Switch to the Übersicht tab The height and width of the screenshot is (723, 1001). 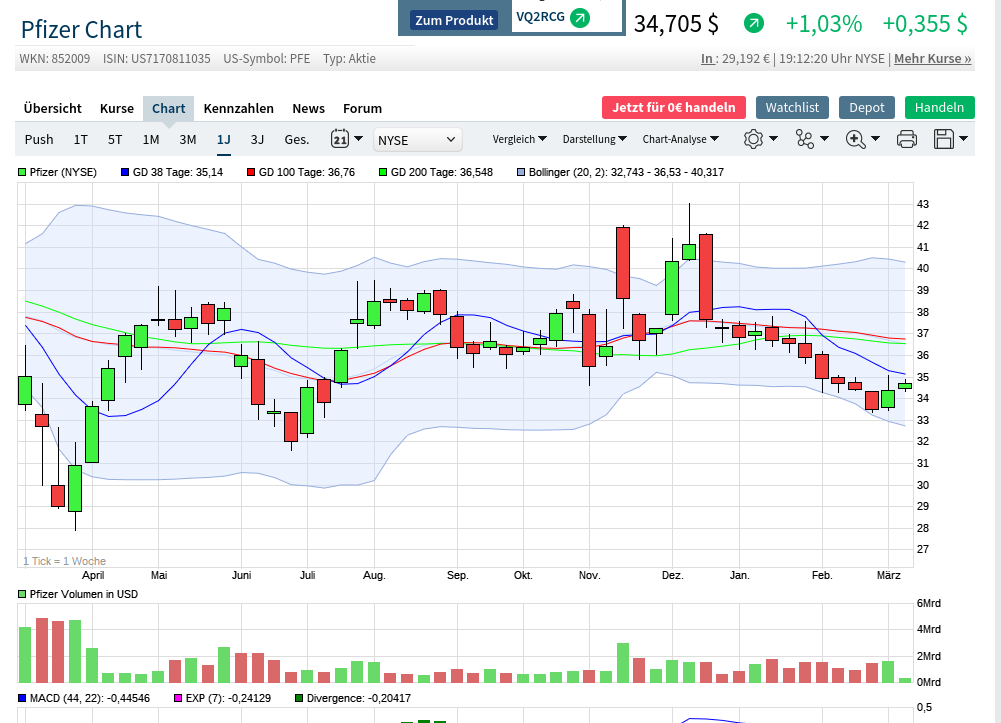(52, 108)
